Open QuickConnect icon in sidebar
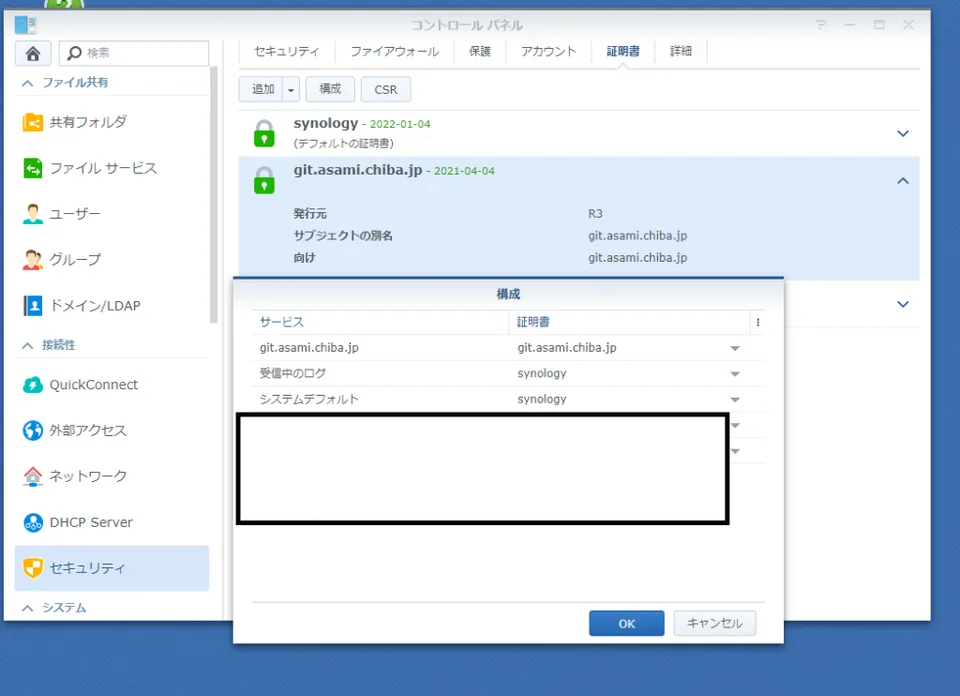The image size is (960, 696). click(32, 384)
